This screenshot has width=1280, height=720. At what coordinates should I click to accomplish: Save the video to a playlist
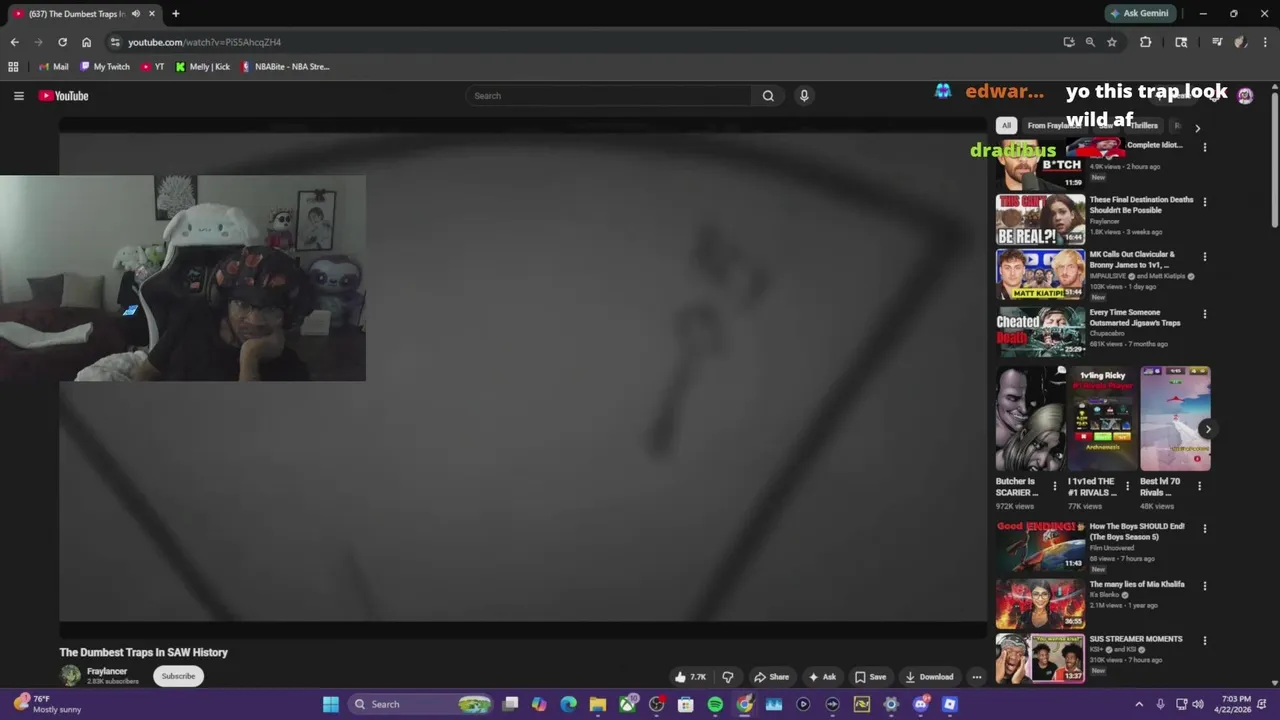point(870,677)
